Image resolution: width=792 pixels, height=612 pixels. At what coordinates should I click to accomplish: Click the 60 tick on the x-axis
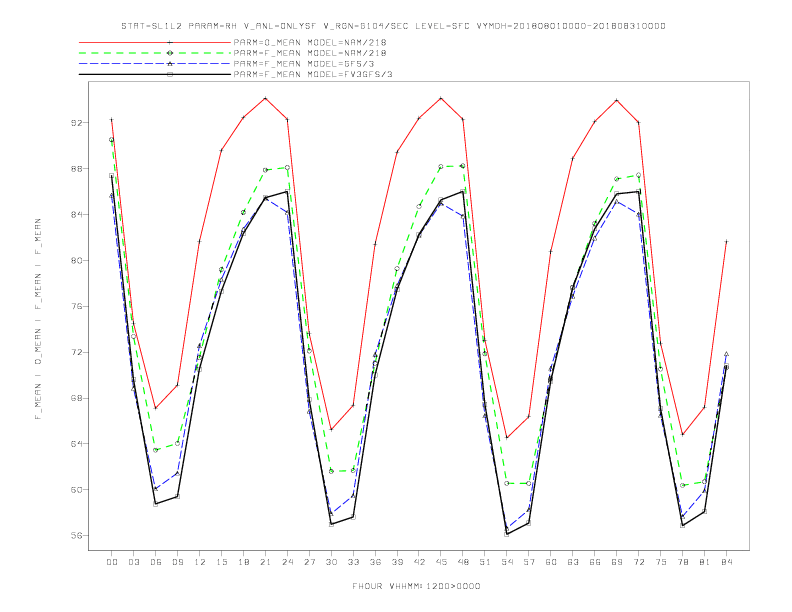(551, 562)
